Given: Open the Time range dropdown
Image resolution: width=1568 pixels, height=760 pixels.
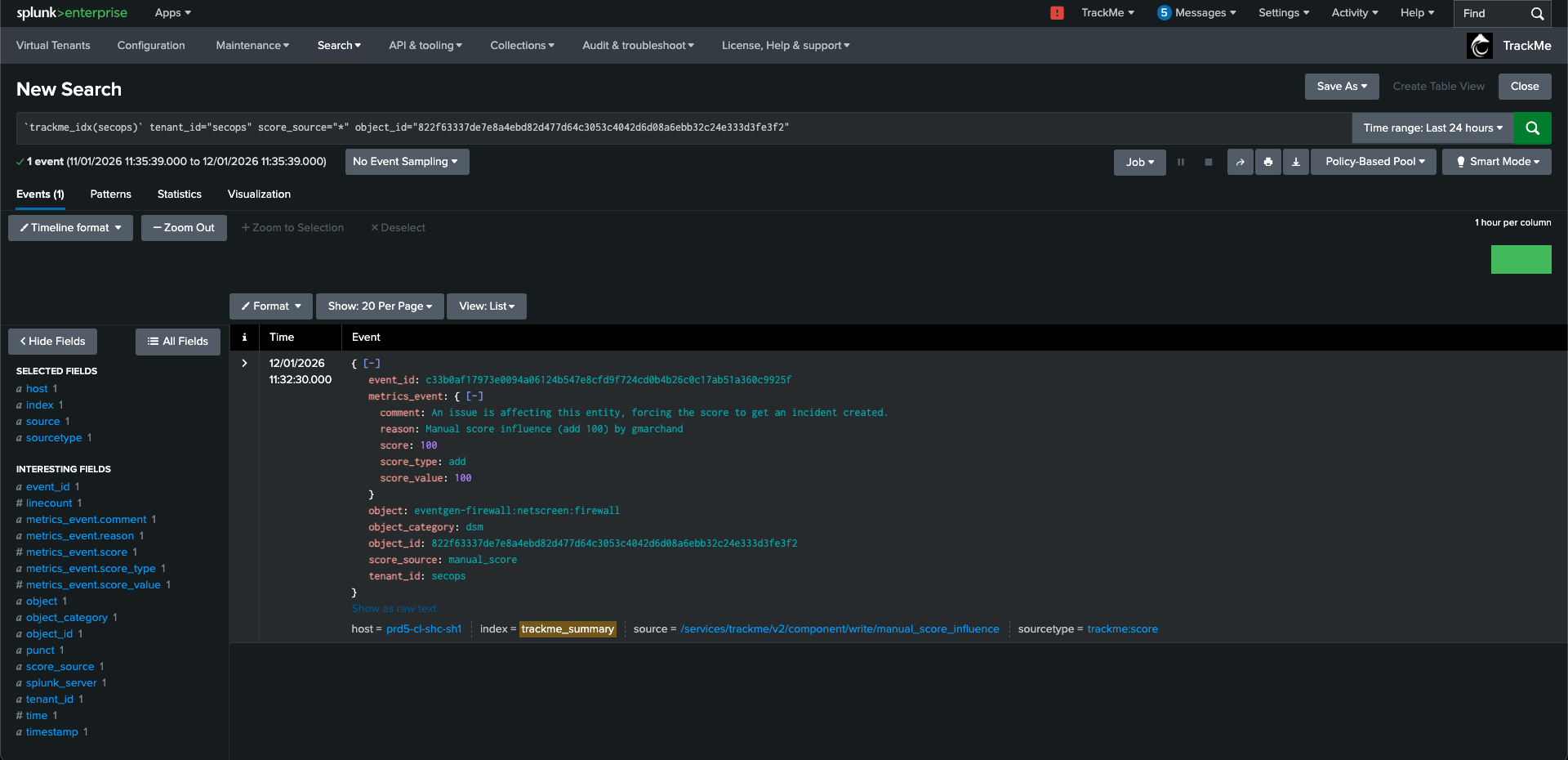Looking at the screenshot, I should 1432,128.
